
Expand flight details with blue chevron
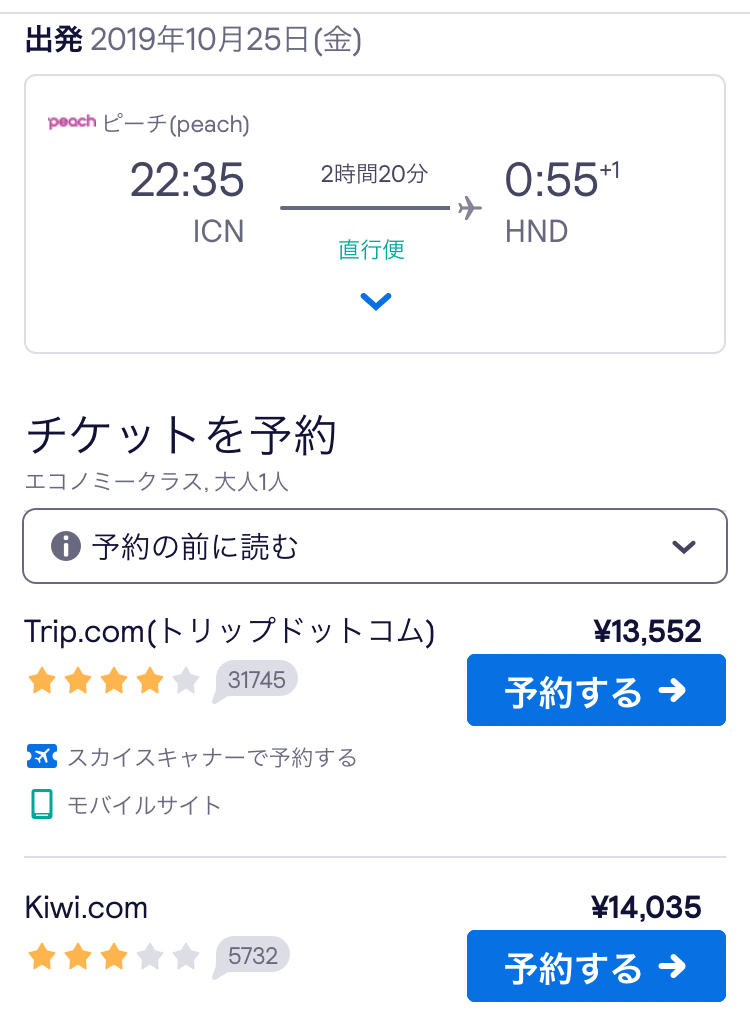pyautogui.click(x=375, y=301)
